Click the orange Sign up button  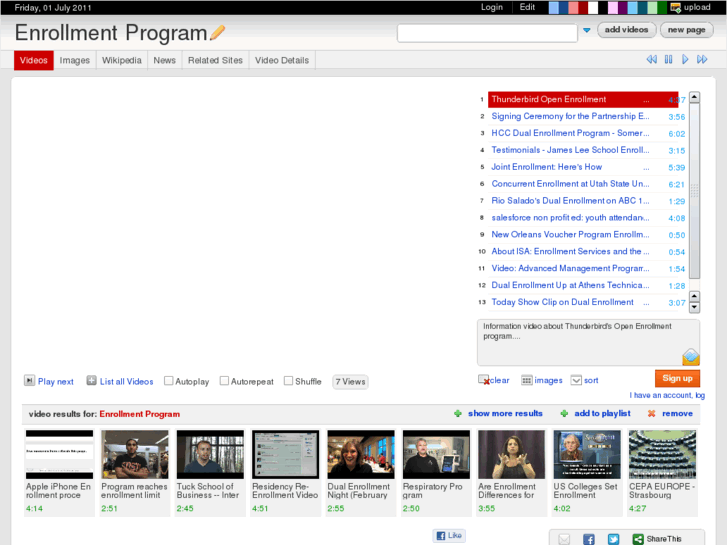point(677,378)
